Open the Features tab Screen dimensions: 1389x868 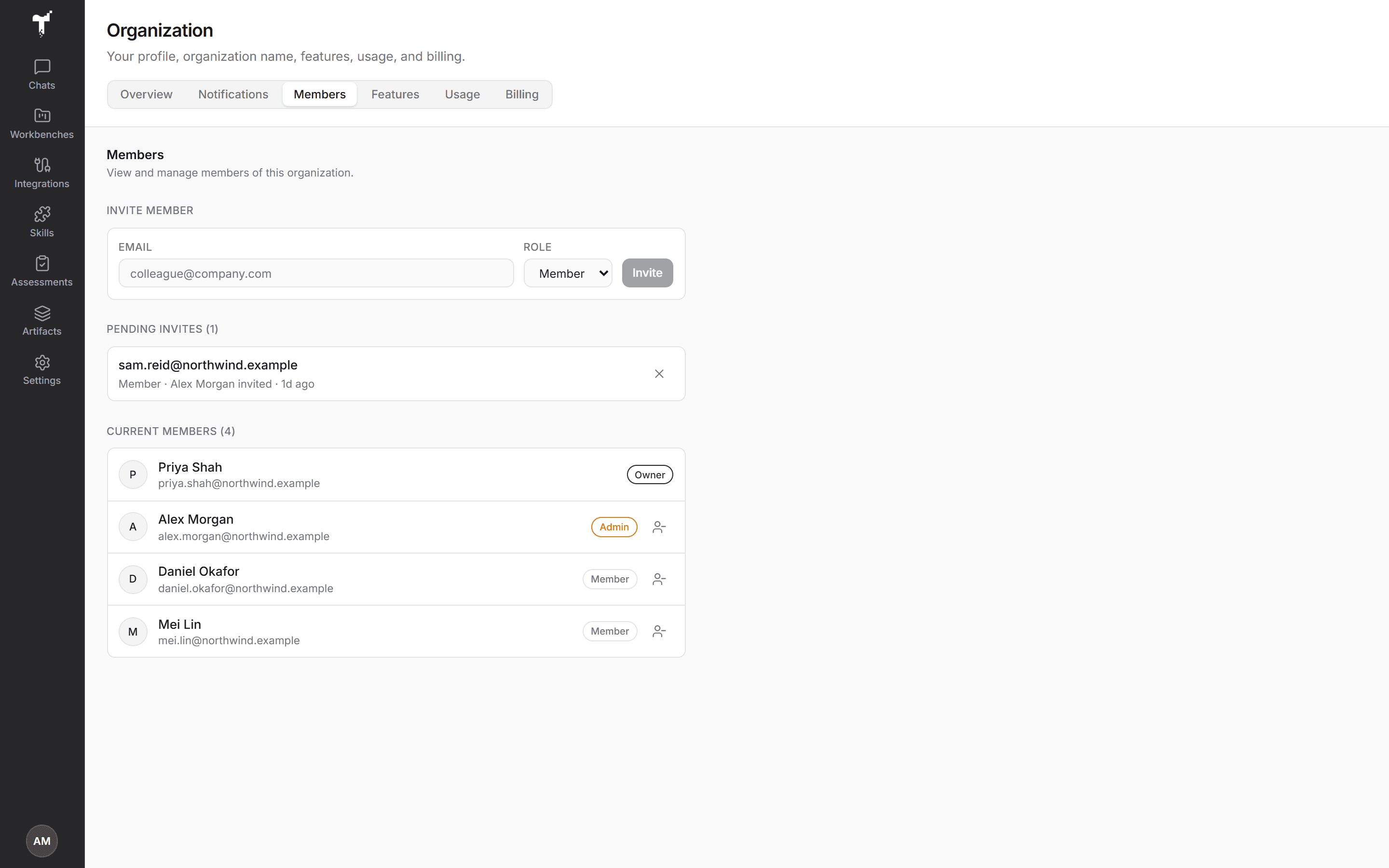(x=395, y=94)
